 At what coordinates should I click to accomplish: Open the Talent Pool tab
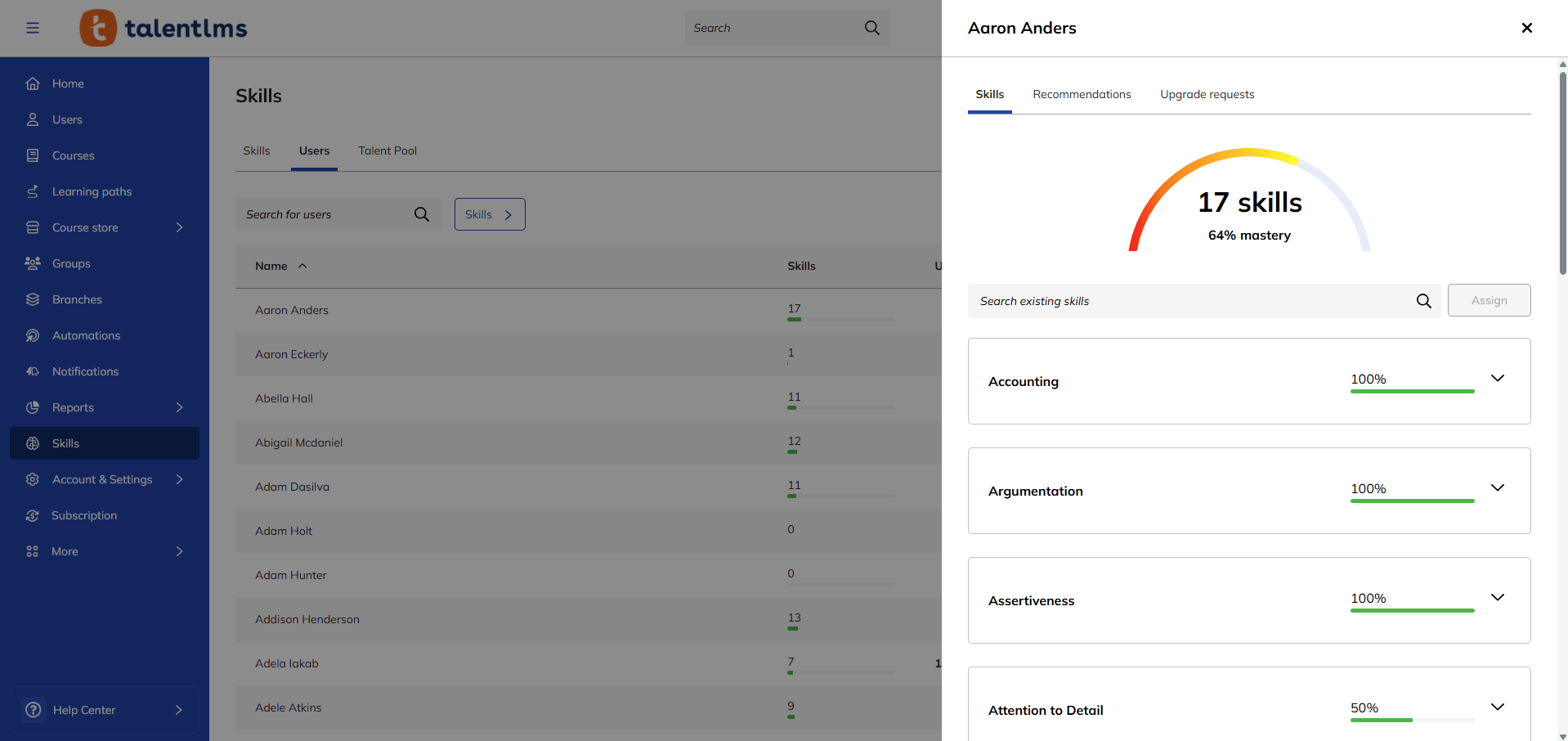point(387,150)
